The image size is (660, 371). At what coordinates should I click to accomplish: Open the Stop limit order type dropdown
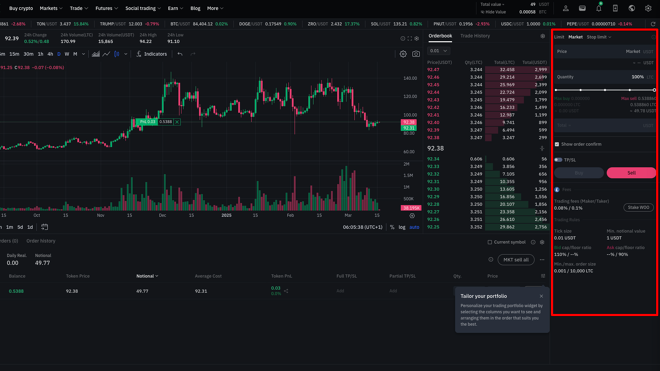[x=599, y=37]
